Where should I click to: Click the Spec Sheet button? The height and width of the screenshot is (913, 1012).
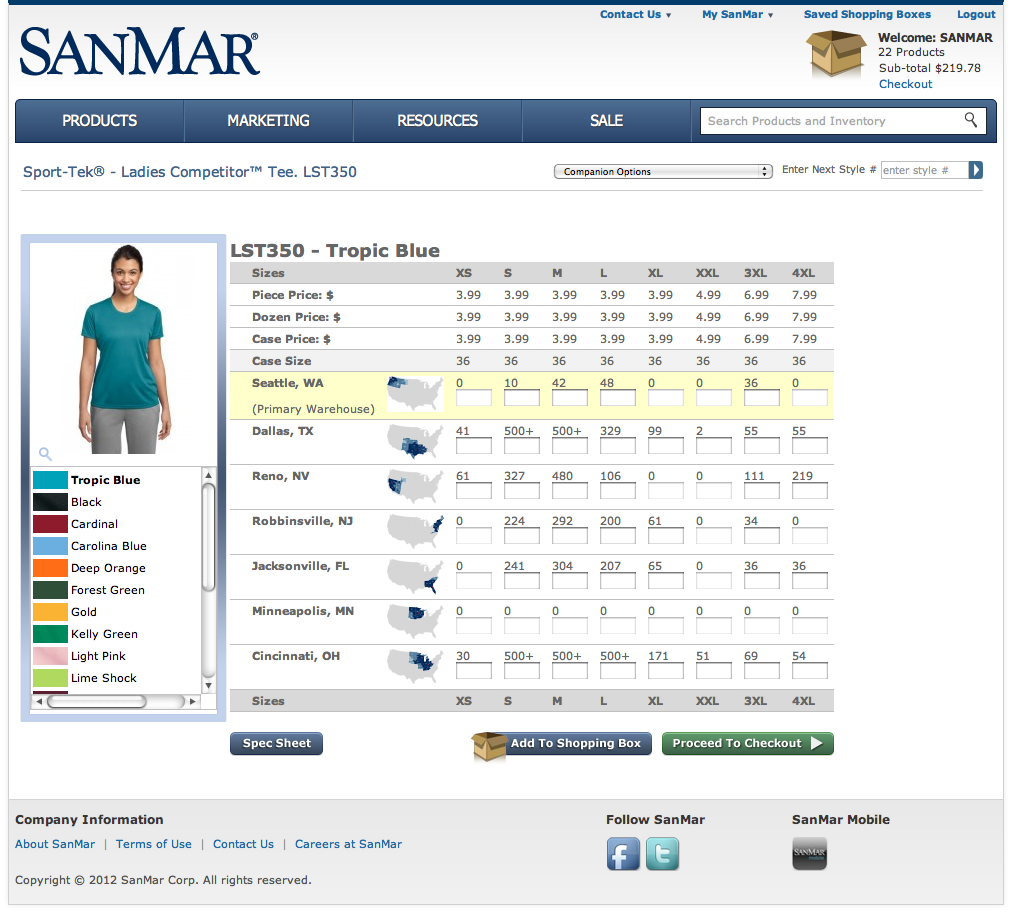tap(276, 743)
